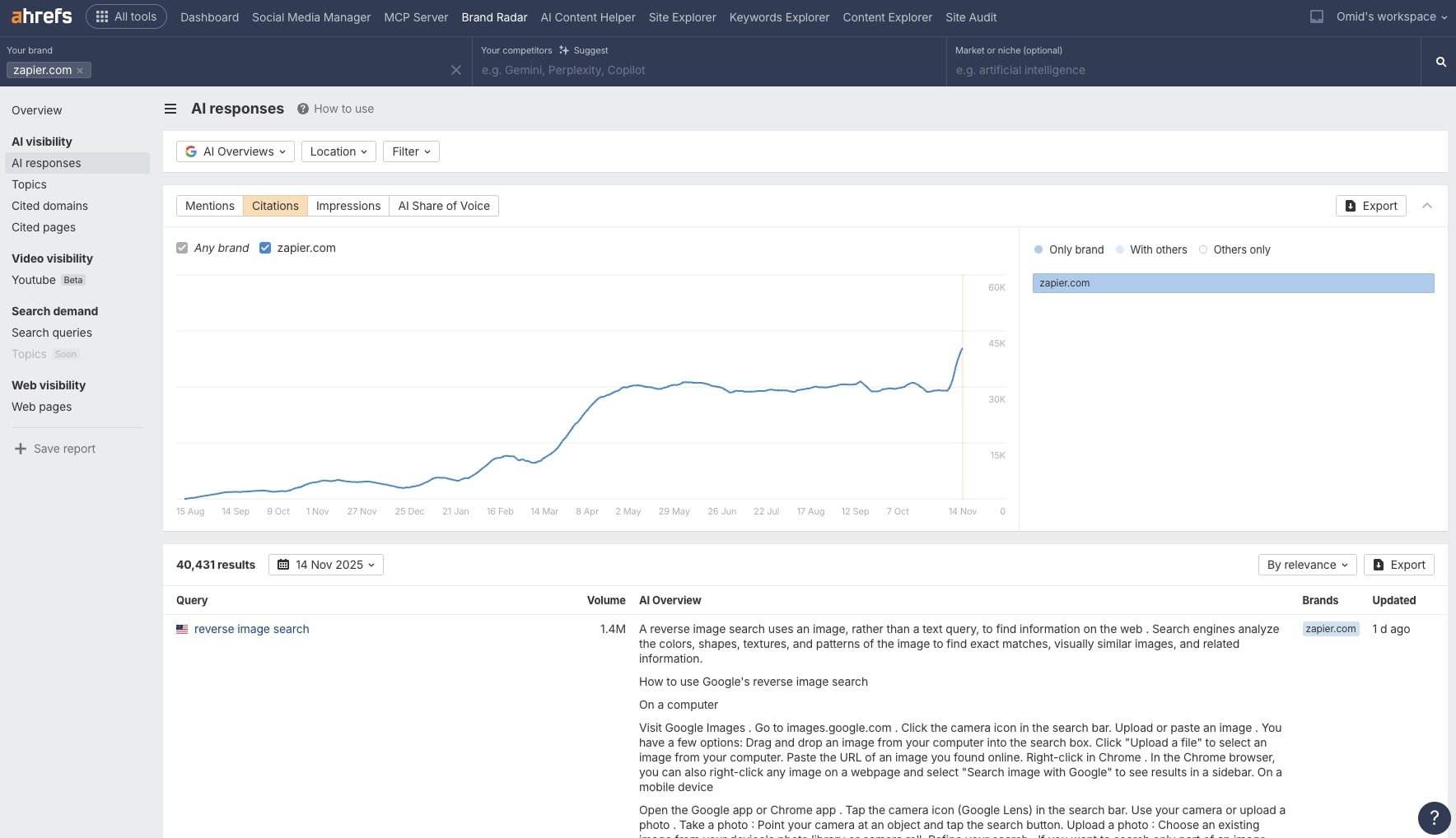Screen dimensions: 1456x838
Task: Switch to the Citations tab
Action: tap(275, 206)
